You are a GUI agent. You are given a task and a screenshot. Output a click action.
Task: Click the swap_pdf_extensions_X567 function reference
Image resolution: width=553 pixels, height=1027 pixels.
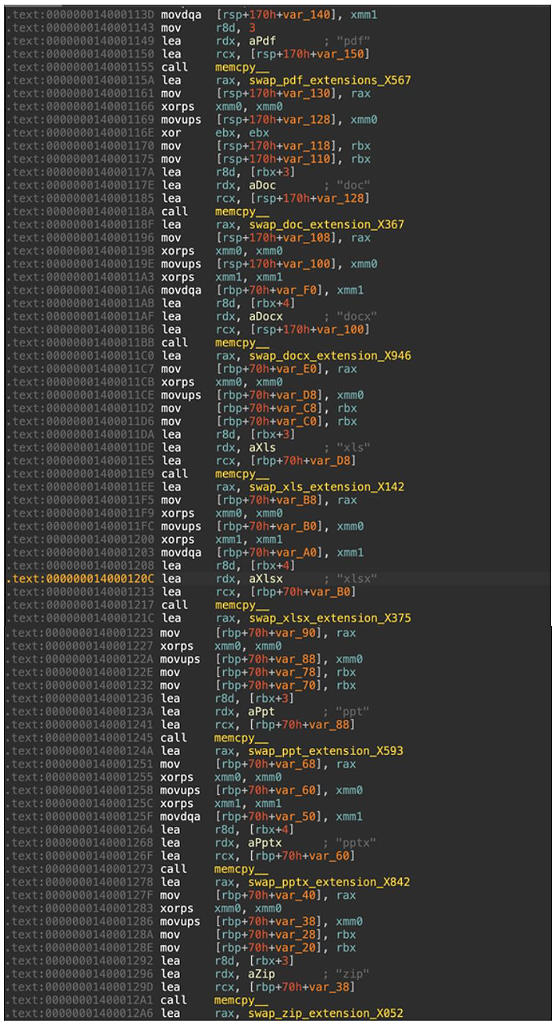313,81
